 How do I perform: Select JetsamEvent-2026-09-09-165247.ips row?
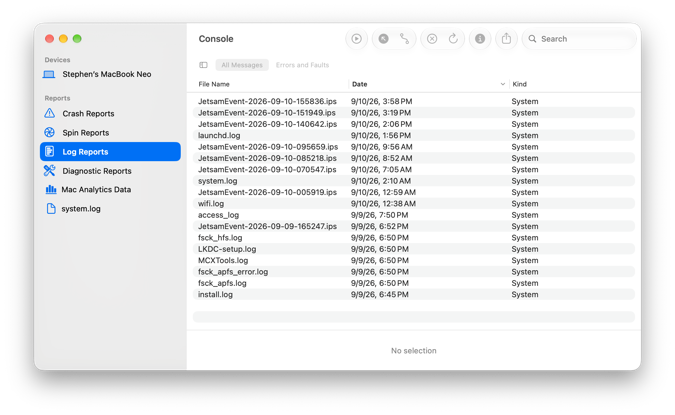(x=414, y=226)
